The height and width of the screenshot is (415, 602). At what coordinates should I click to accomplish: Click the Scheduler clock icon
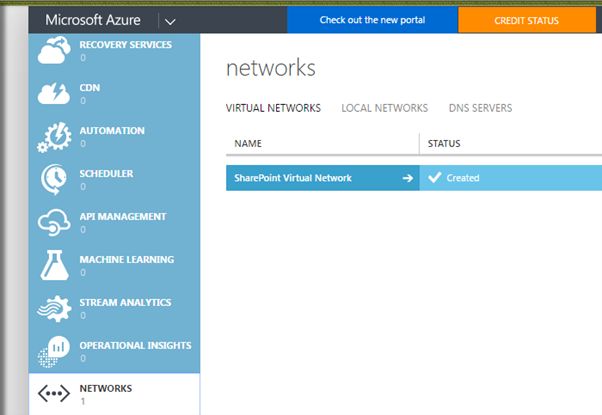click(x=52, y=180)
